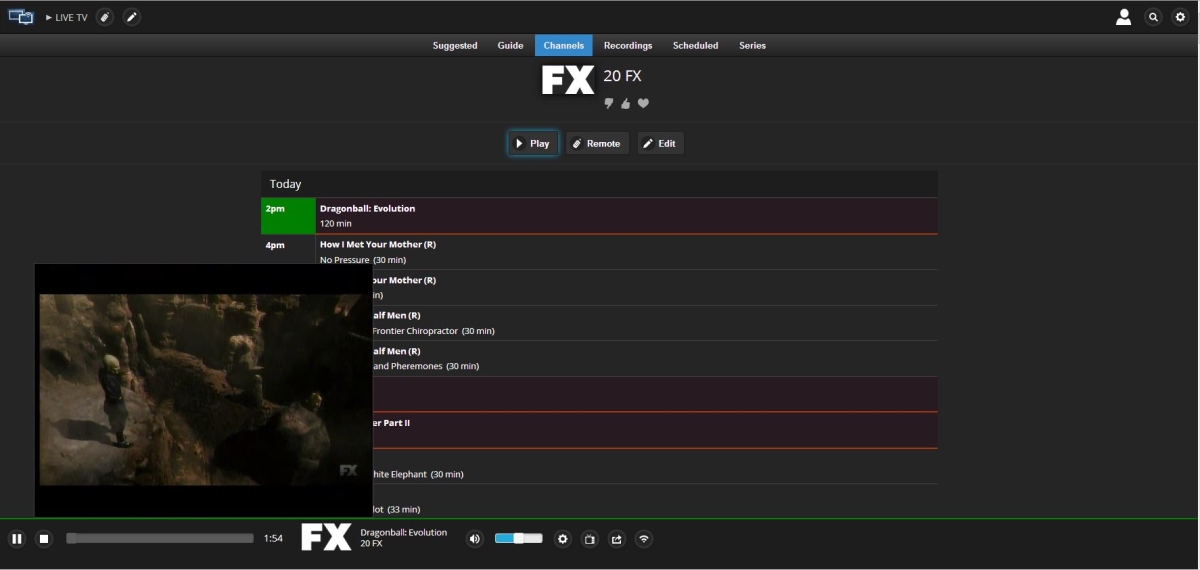Click the Remote button
This screenshot has height=570, width=1200.
(597, 144)
